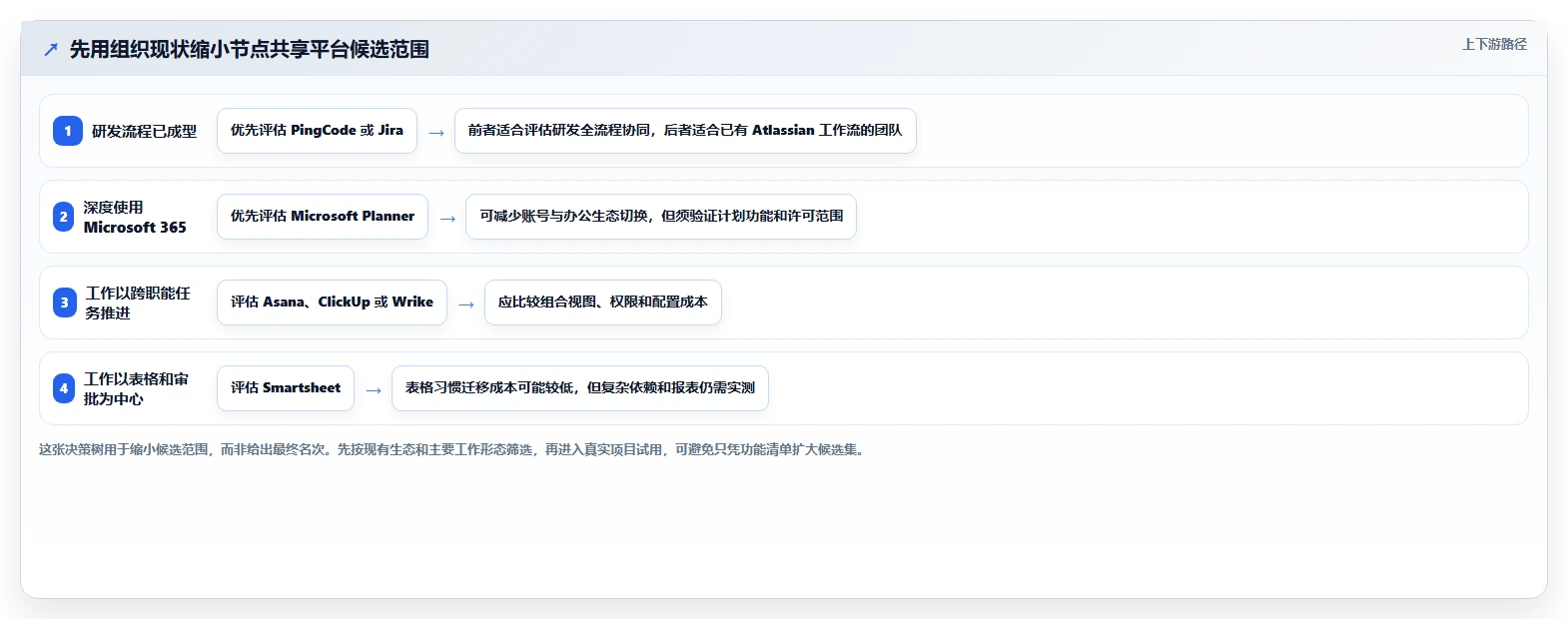Click the 上下游路径 label
This screenshot has width=1568, height=619.
(1494, 44)
